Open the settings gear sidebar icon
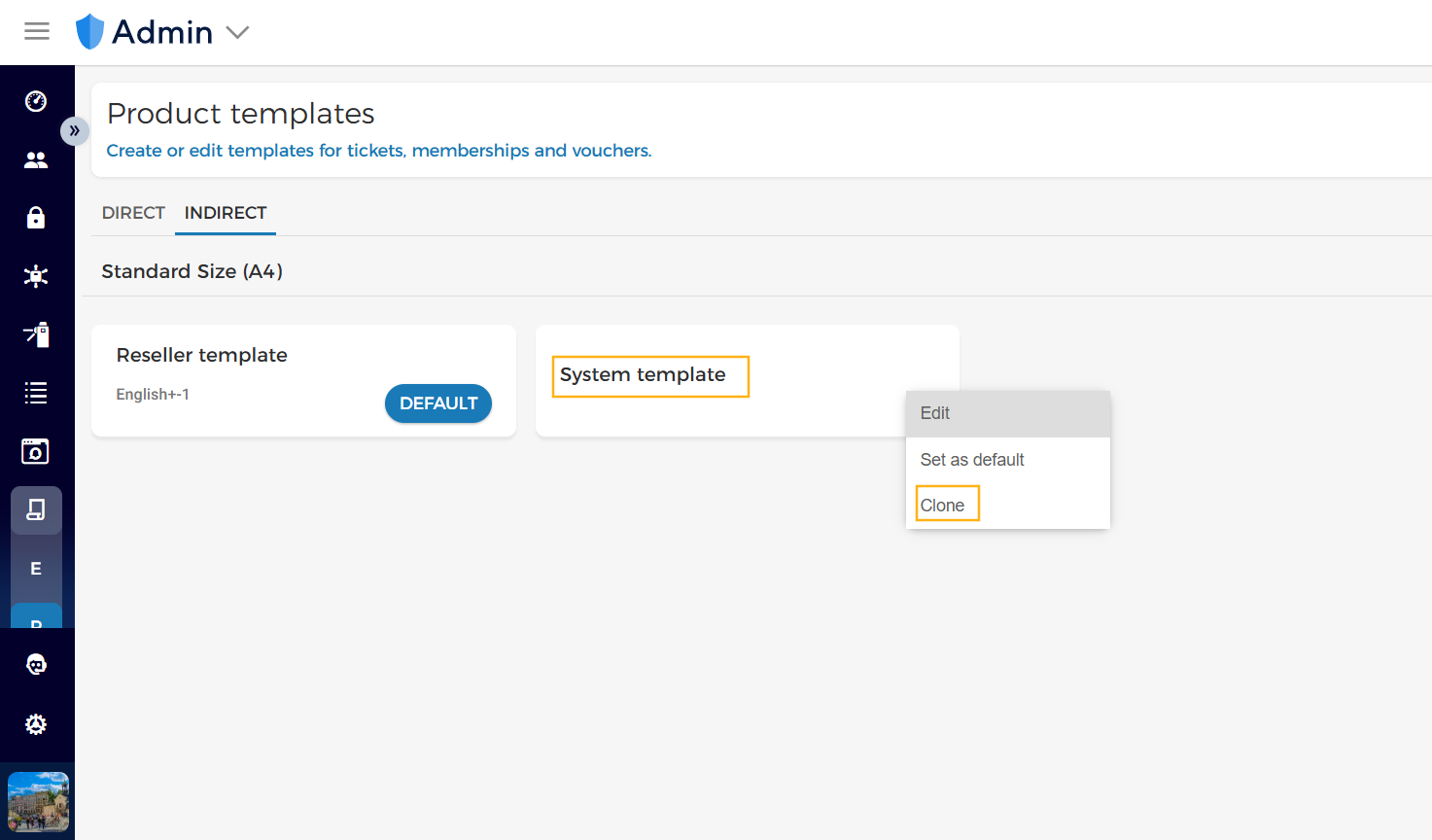The image size is (1432, 840). (36, 724)
